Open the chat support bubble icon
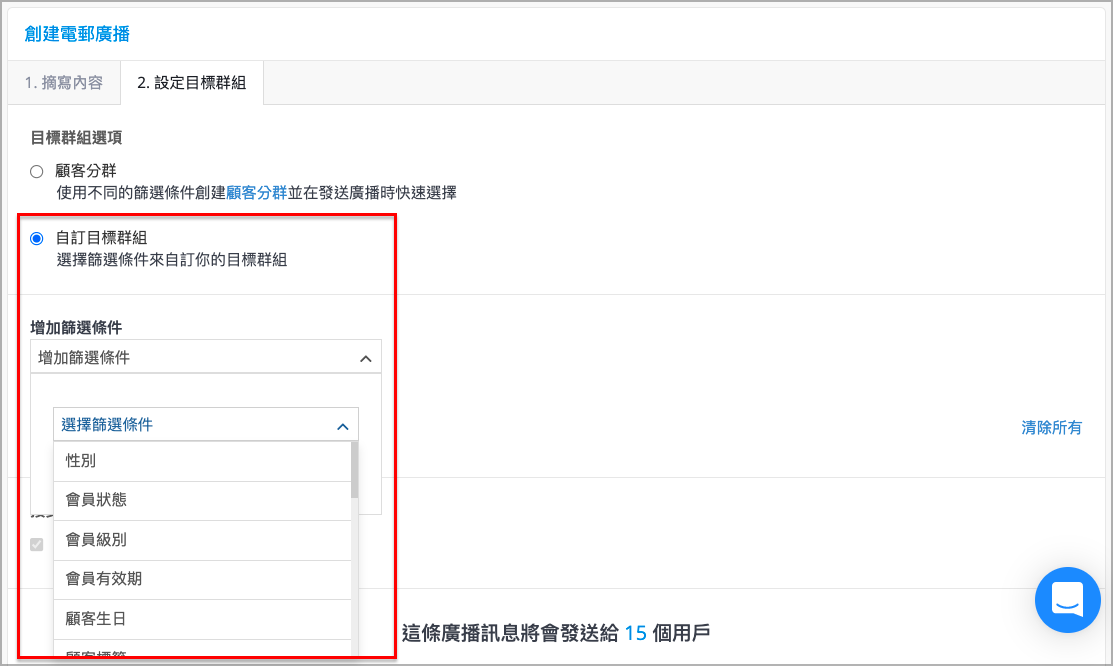 1067,600
